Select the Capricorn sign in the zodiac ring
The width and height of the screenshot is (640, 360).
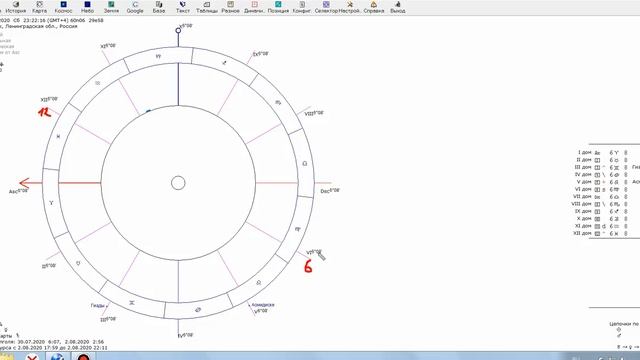[158, 56]
